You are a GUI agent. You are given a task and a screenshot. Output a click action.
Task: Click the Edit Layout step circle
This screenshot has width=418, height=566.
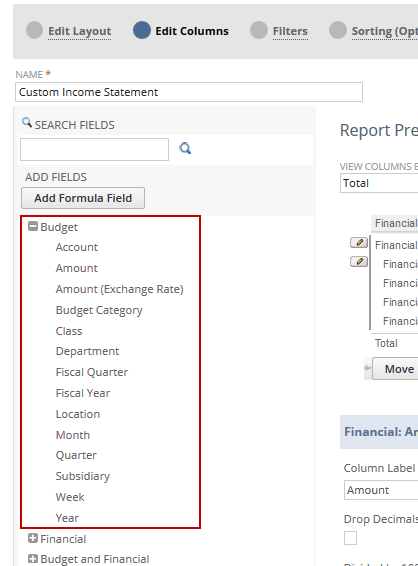point(34,30)
